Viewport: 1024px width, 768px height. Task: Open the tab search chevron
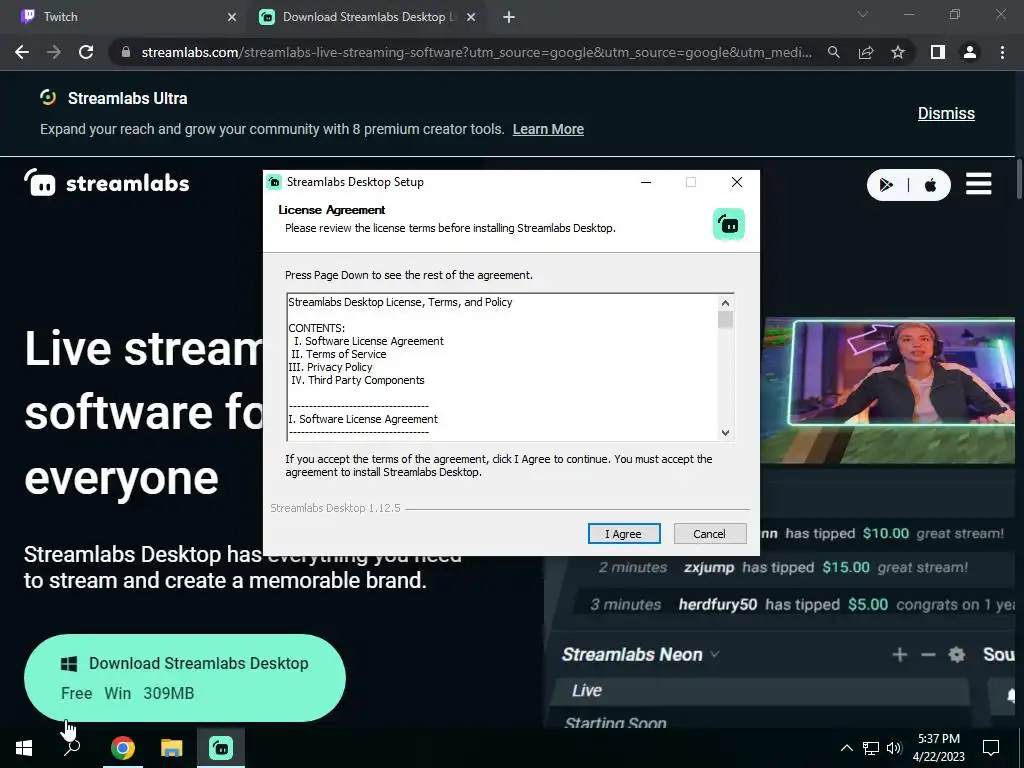(x=863, y=14)
